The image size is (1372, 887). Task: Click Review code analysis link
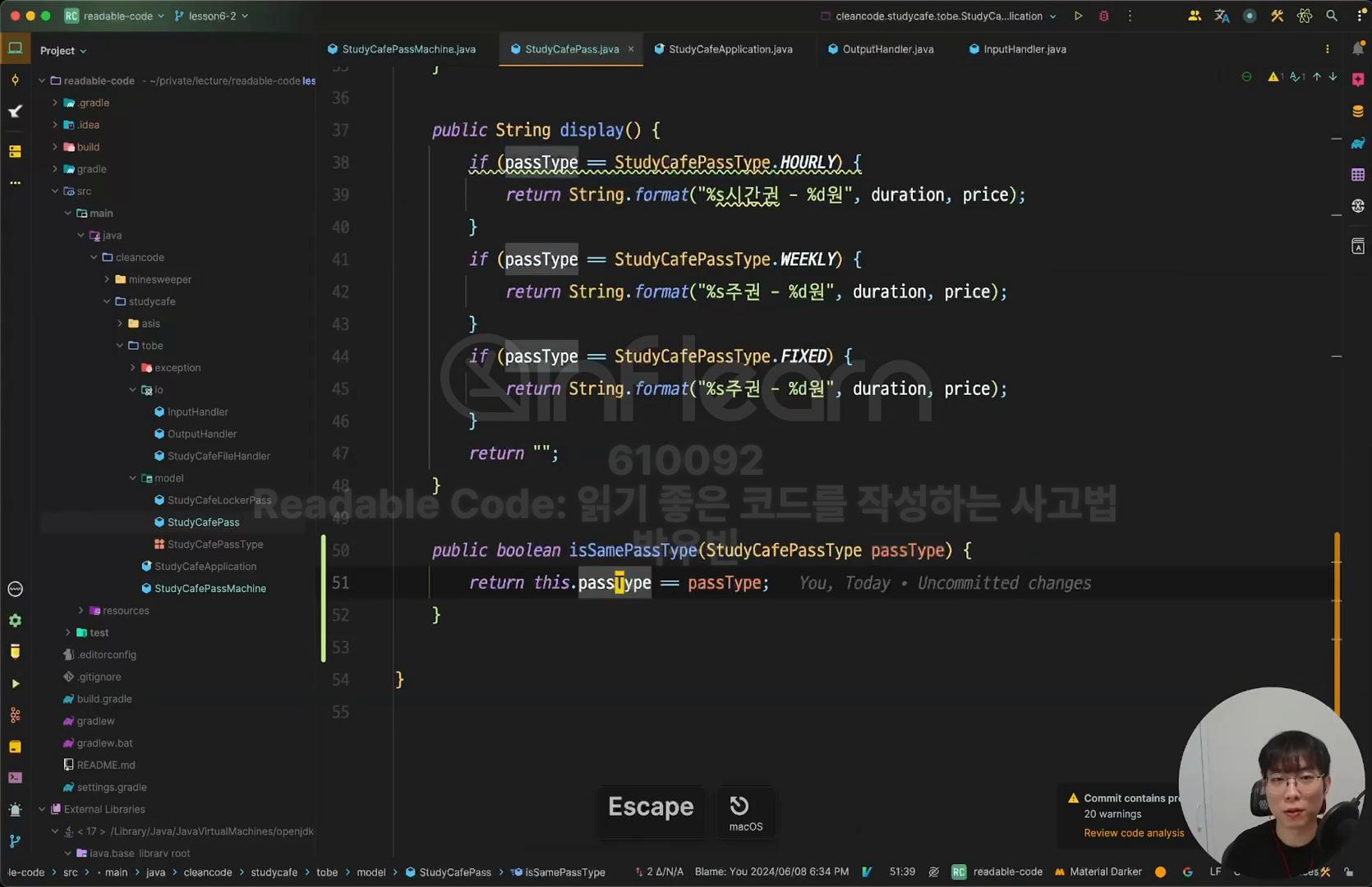click(1134, 833)
